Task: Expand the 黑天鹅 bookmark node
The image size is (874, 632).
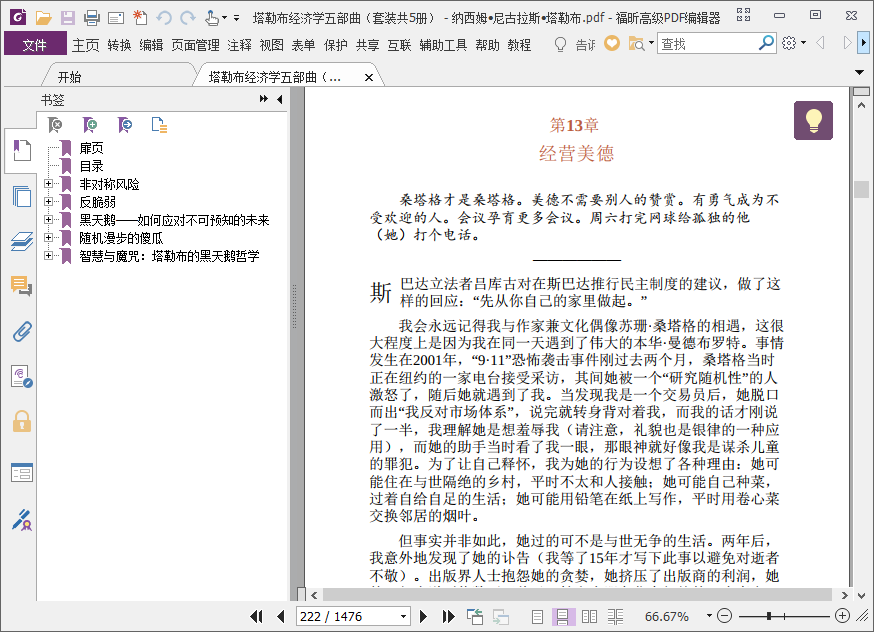Action: [x=48, y=220]
